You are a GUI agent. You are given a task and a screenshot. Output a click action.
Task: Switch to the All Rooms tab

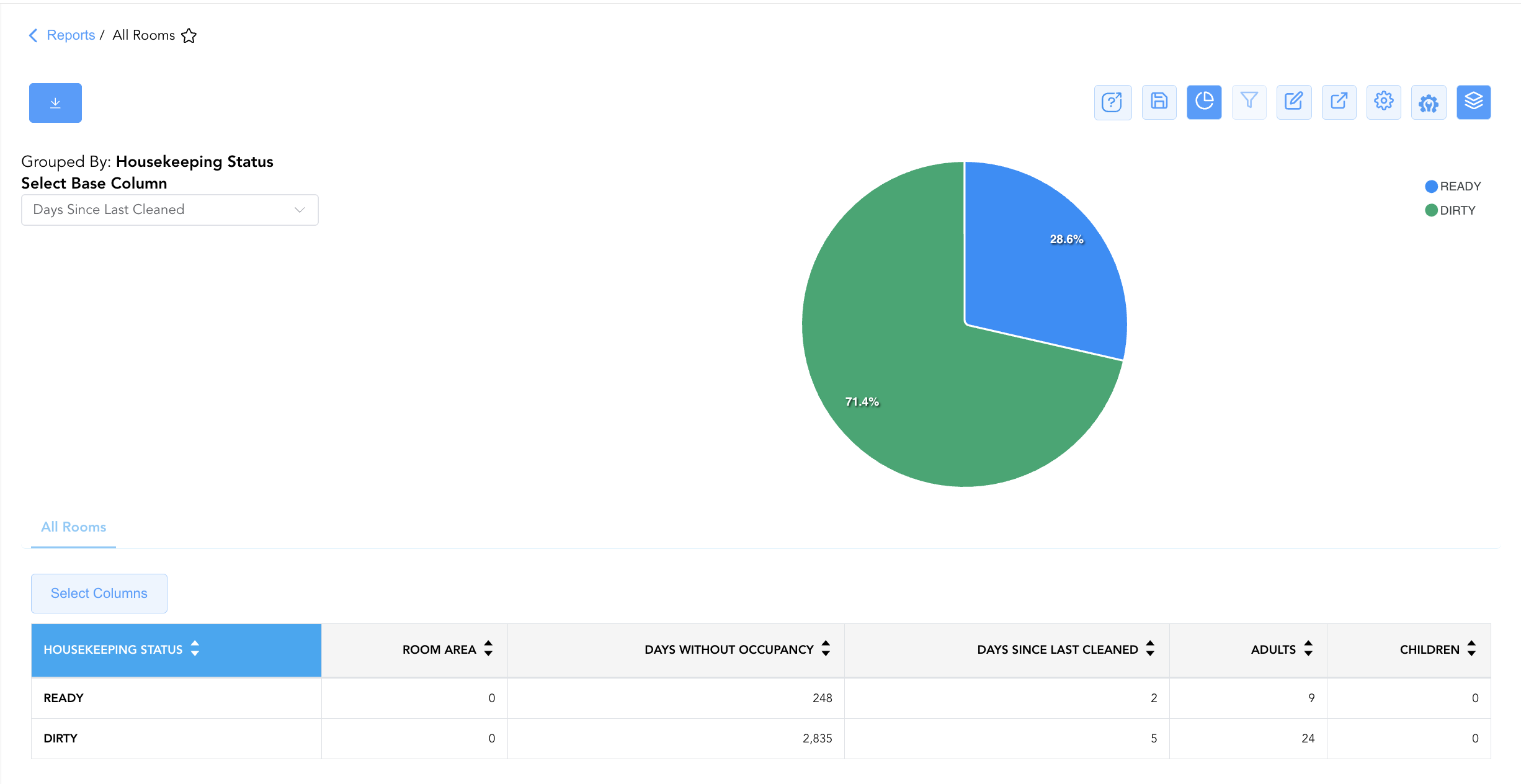click(73, 527)
